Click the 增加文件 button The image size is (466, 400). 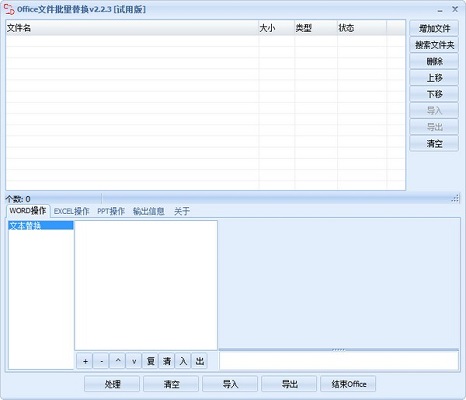pos(434,29)
